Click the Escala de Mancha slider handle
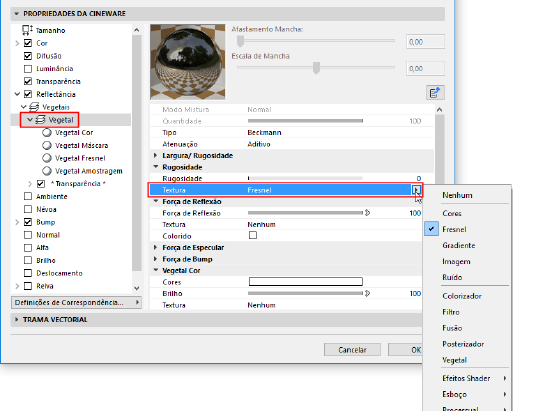The width and height of the screenshot is (540, 411). pyautogui.click(x=316, y=68)
